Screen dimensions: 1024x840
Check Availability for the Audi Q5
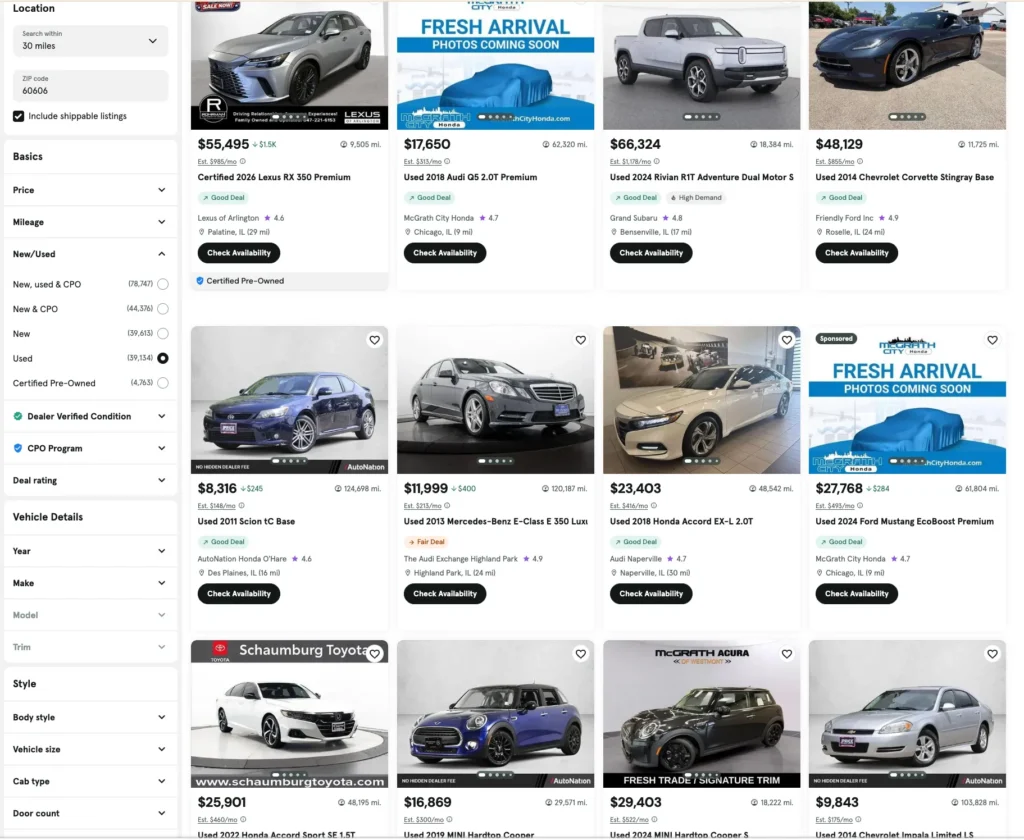tap(445, 253)
